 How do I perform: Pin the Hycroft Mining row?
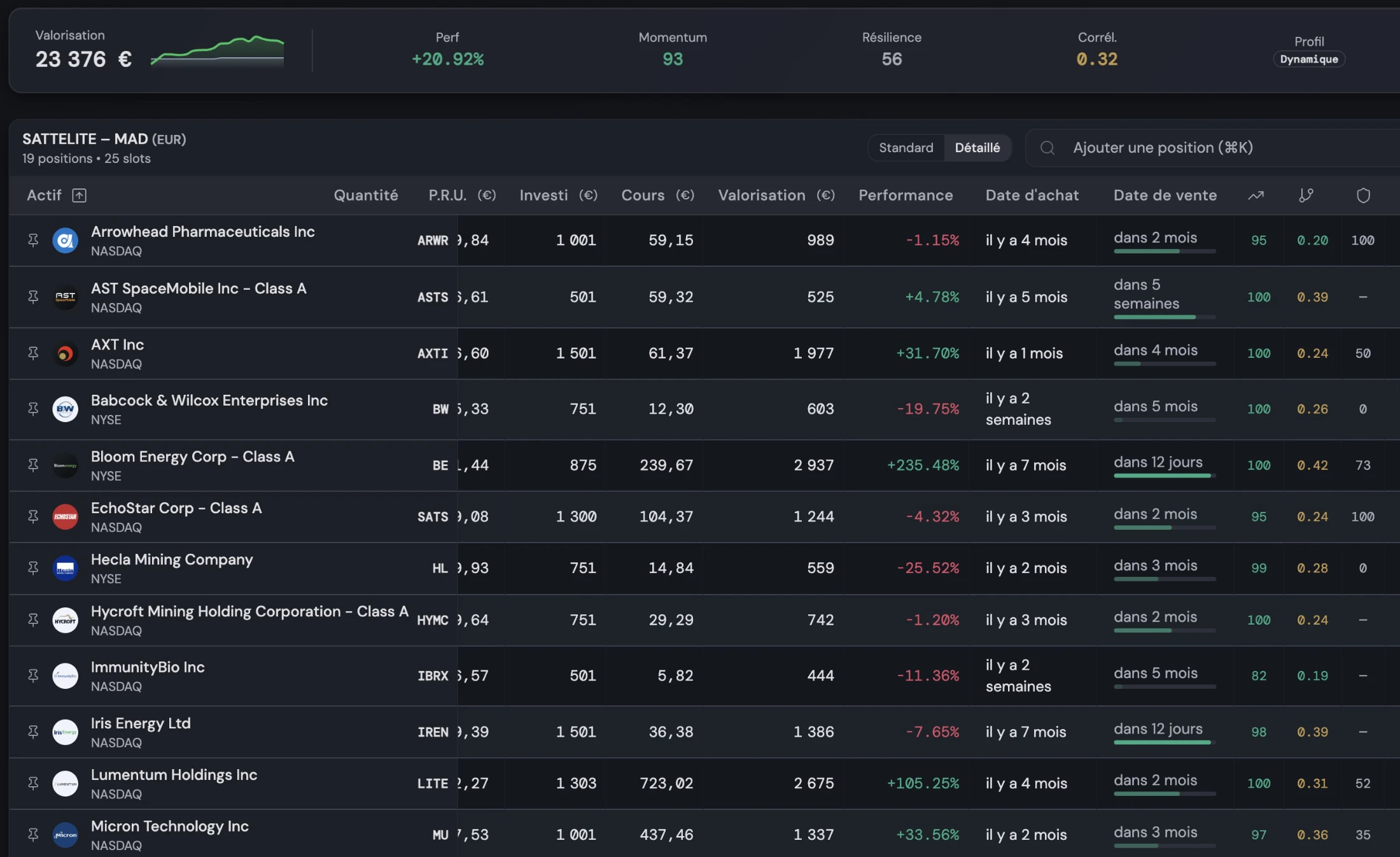(x=33, y=620)
